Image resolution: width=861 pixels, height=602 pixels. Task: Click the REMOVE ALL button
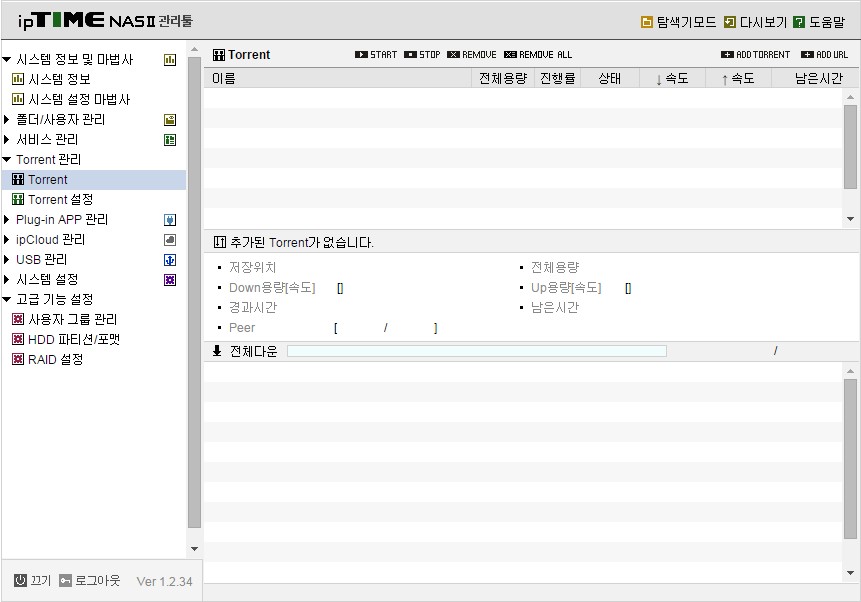pos(538,55)
